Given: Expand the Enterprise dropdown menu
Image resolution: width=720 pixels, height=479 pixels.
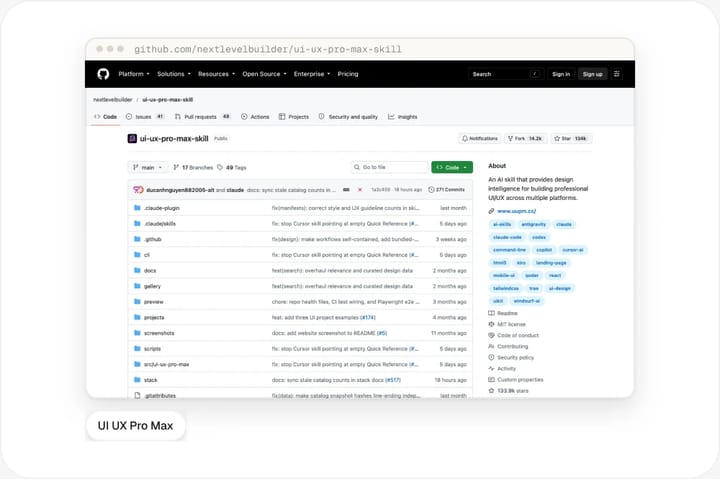Looking at the screenshot, I should (312, 74).
